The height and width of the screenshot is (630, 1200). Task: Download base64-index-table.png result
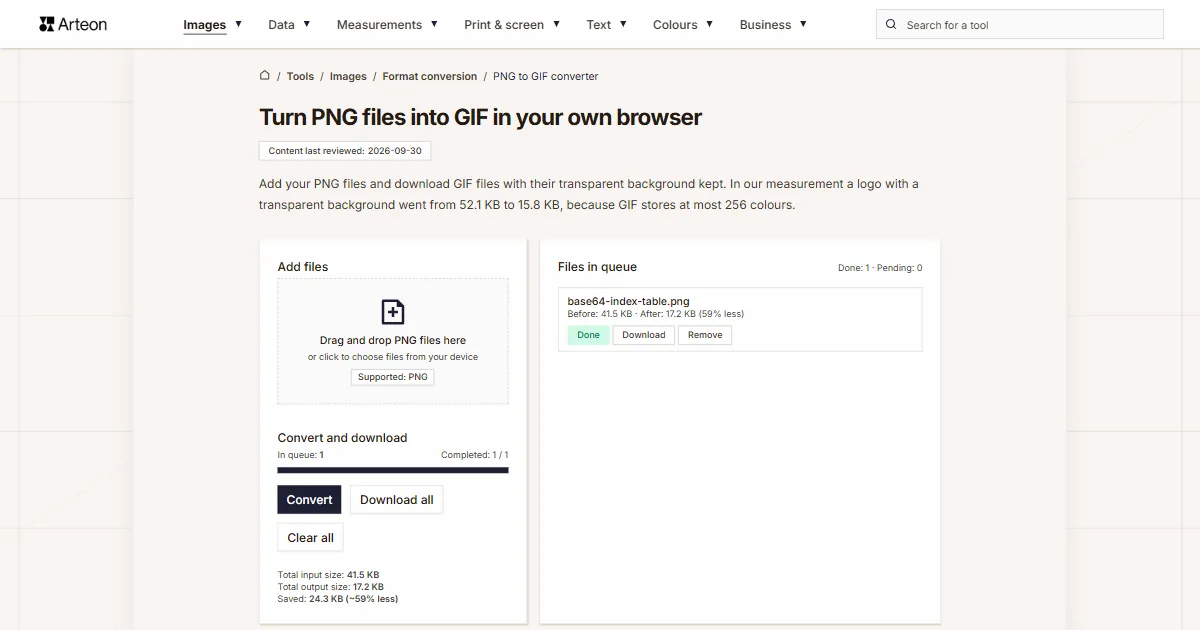[x=644, y=335]
